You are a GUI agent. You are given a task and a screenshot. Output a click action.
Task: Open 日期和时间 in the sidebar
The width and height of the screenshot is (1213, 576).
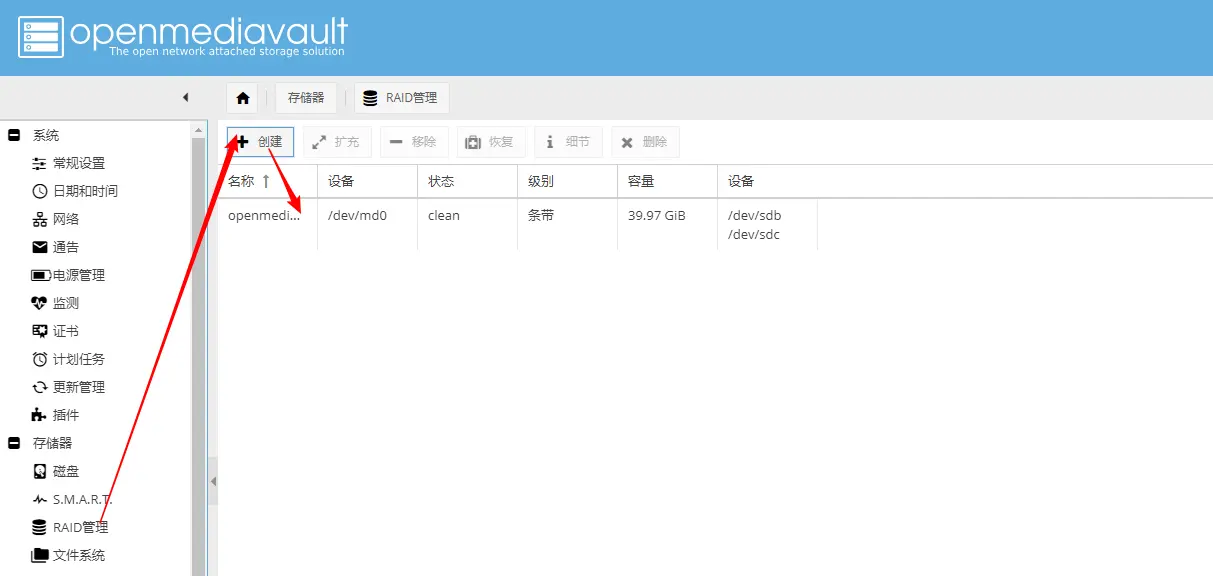click(x=85, y=191)
